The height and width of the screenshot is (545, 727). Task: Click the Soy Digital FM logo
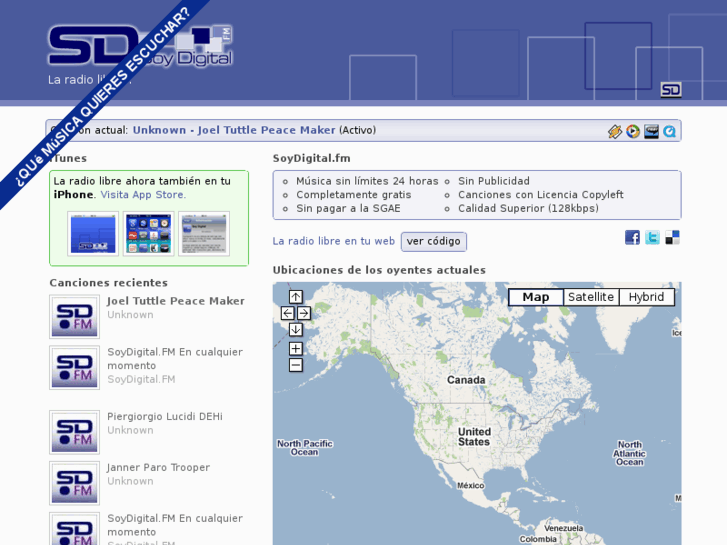pos(140,45)
